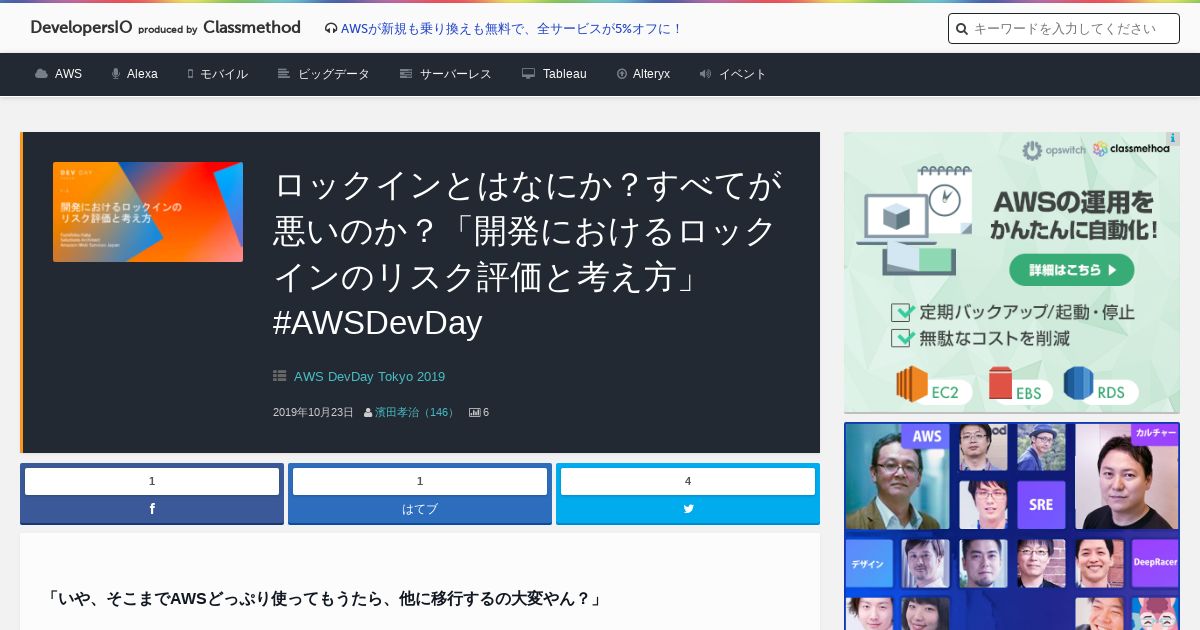Open the AWS menu item
The height and width of the screenshot is (630, 1200).
pos(68,74)
